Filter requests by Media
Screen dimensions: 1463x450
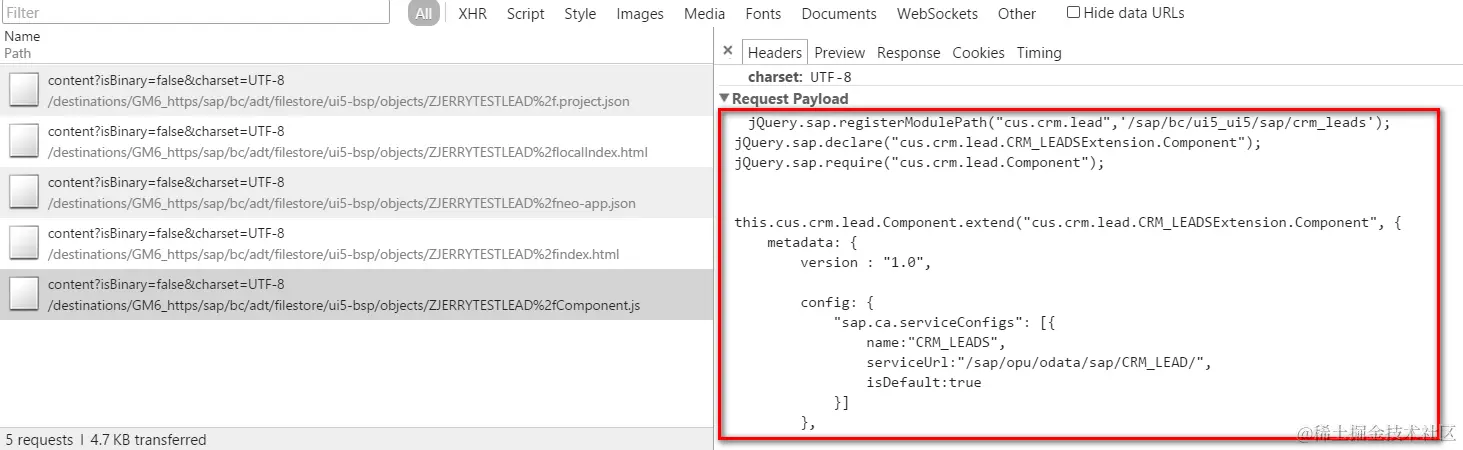pyautogui.click(x=705, y=14)
